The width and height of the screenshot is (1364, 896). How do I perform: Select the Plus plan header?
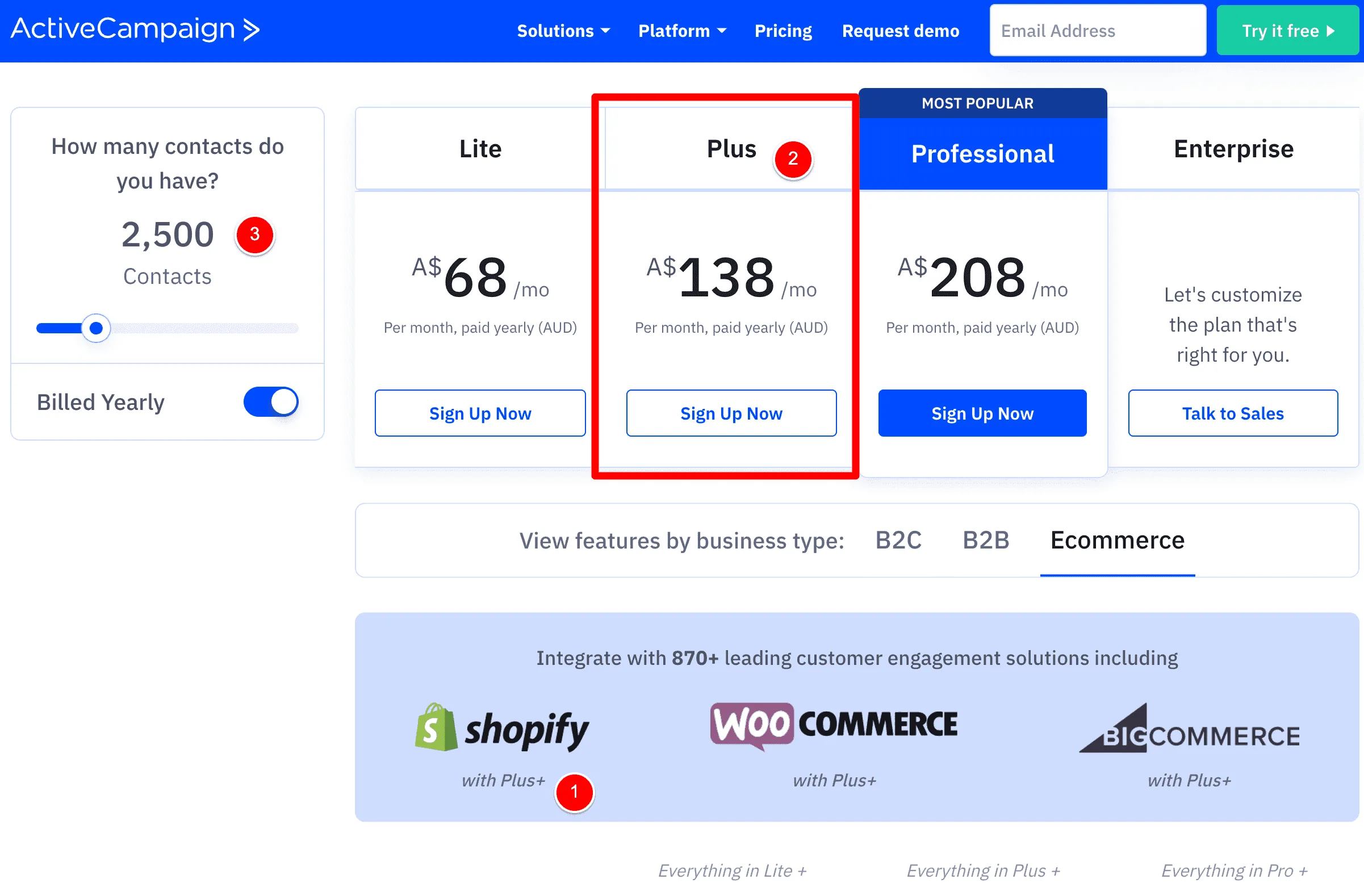(x=731, y=148)
